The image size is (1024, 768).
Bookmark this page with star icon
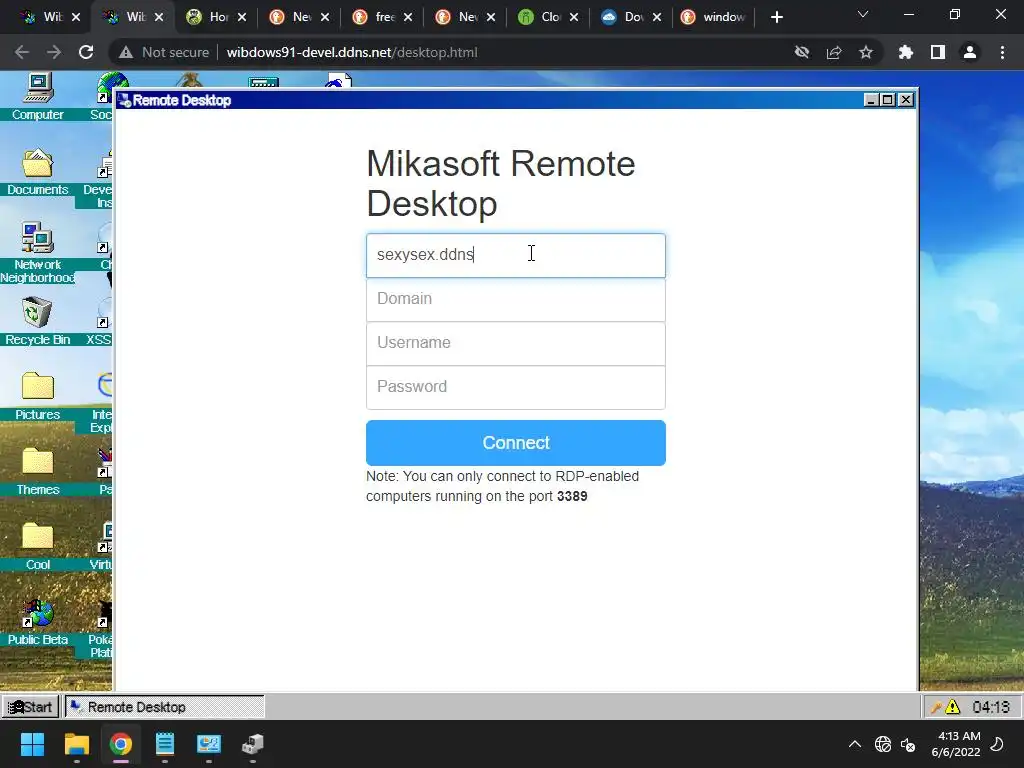[x=866, y=52]
